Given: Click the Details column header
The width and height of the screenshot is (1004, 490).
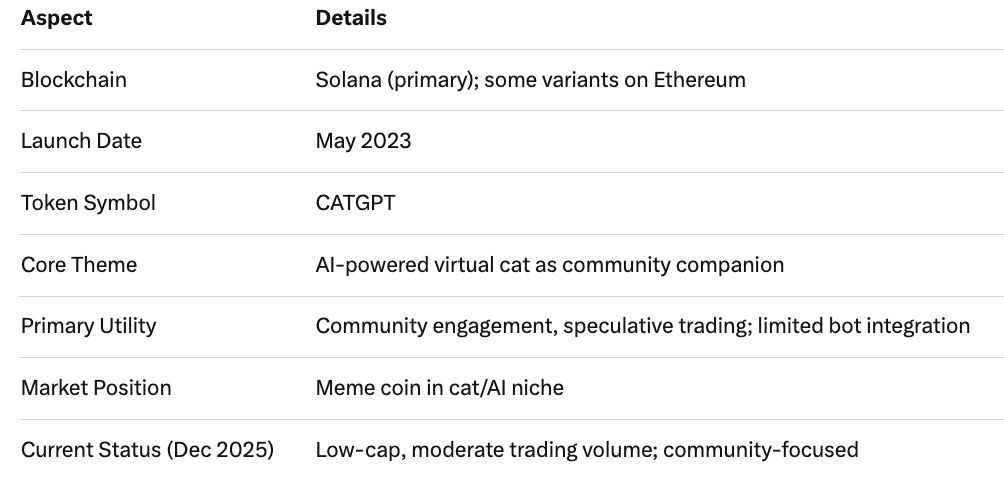Looking at the screenshot, I should (x=351, y=18).
